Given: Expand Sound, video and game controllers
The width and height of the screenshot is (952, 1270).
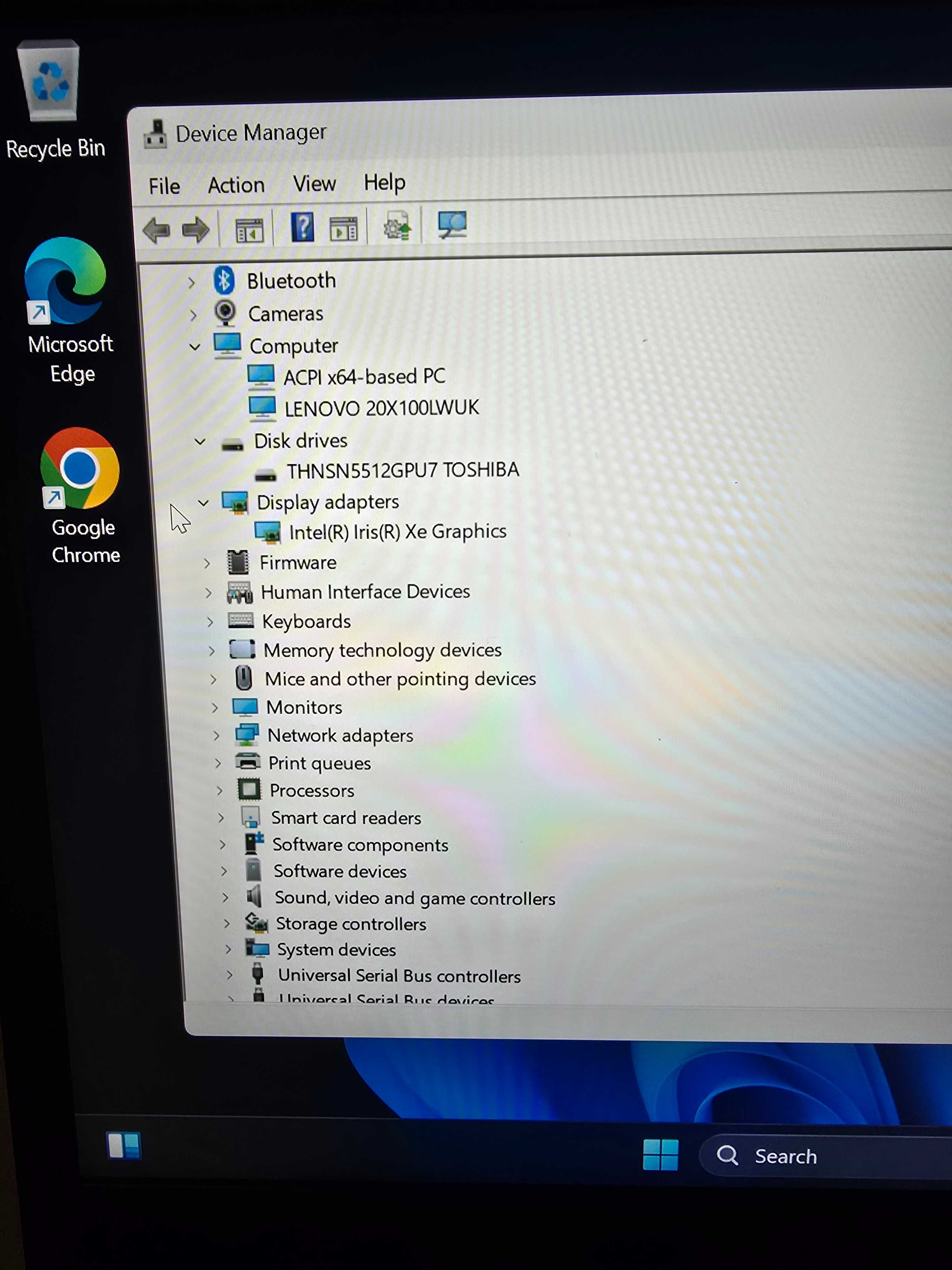Looking at the screenshot, I should pos(226,897).
